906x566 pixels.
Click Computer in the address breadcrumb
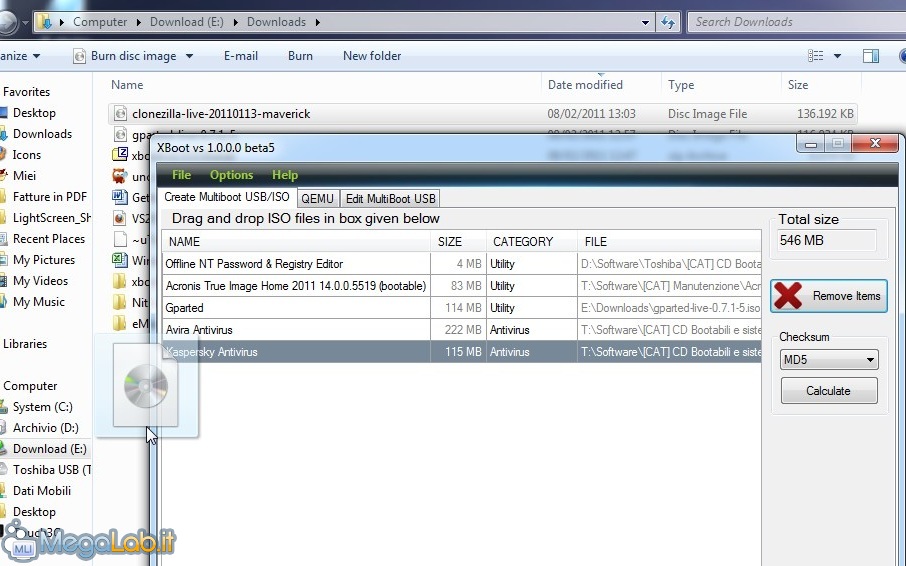99,22
